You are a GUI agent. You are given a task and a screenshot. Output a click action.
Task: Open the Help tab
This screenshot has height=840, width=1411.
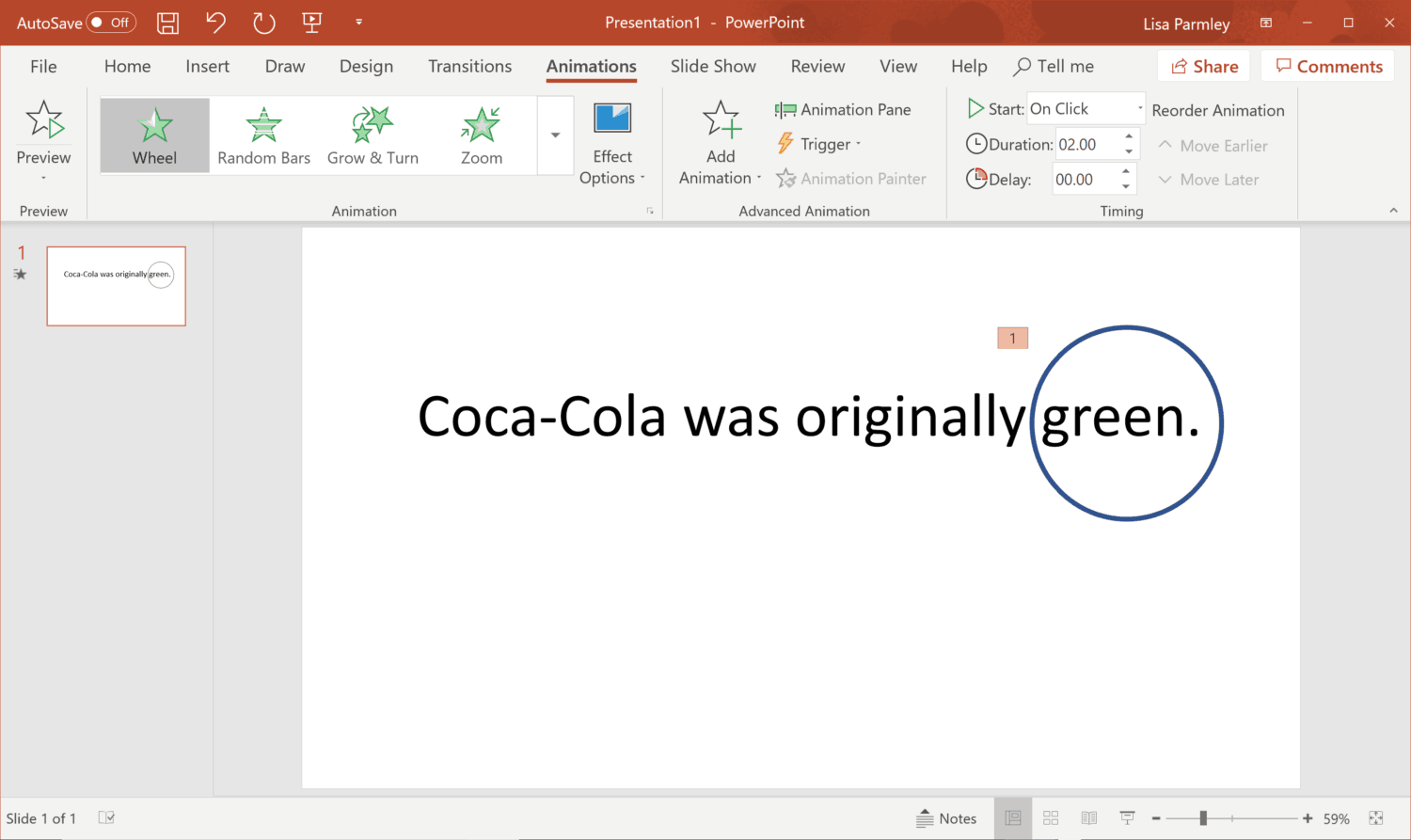tap(969, 67)
